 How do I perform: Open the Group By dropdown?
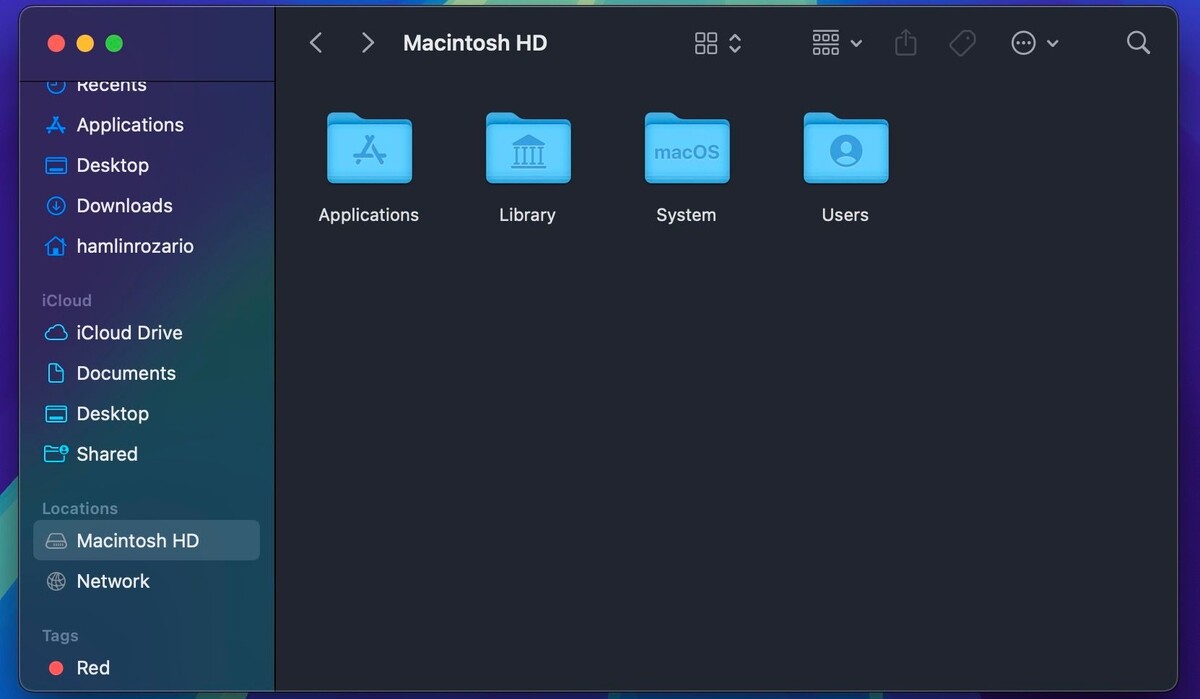pos(837,43)
